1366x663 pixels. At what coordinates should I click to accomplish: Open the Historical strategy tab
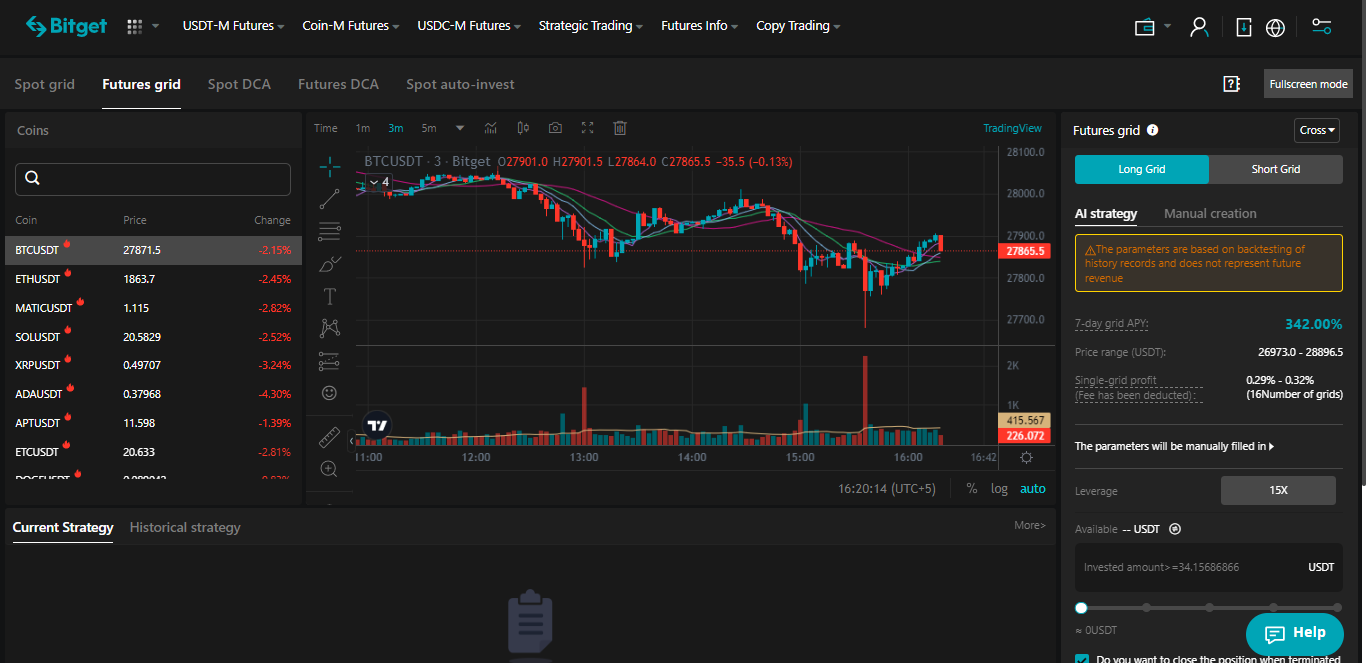pos(185,527)
